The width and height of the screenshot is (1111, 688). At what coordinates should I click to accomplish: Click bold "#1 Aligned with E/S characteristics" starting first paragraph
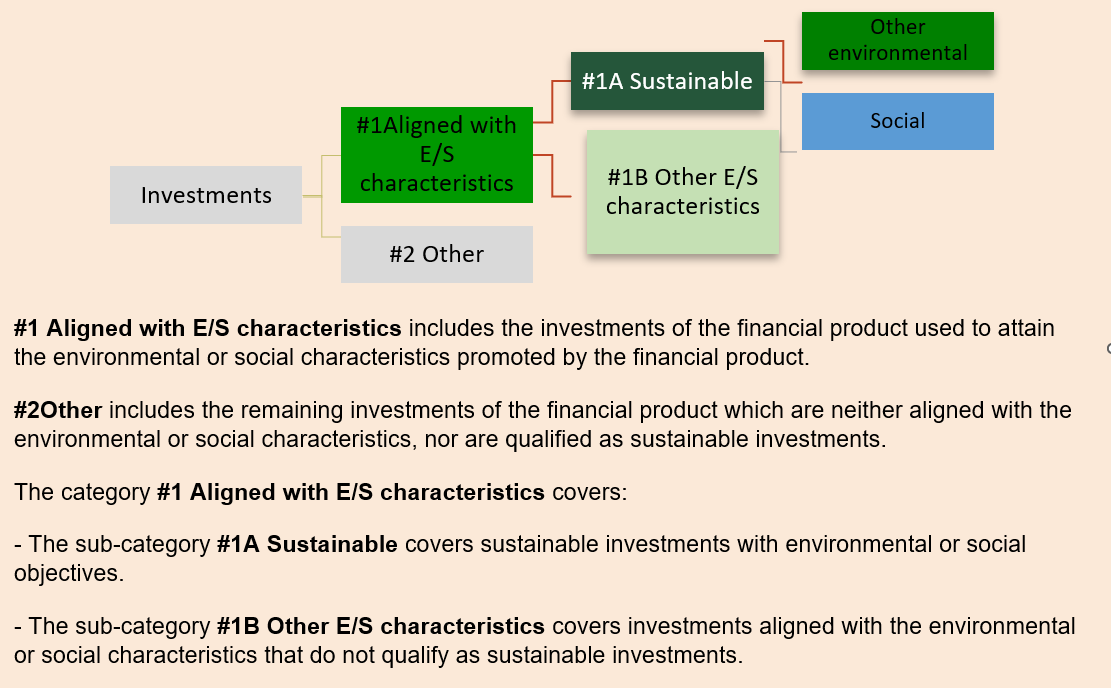208,328
